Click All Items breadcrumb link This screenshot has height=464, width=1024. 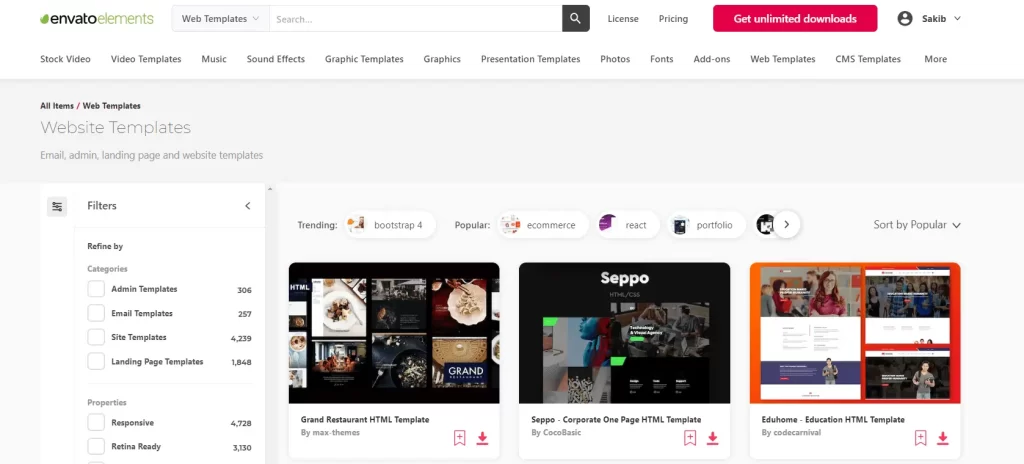57,106
